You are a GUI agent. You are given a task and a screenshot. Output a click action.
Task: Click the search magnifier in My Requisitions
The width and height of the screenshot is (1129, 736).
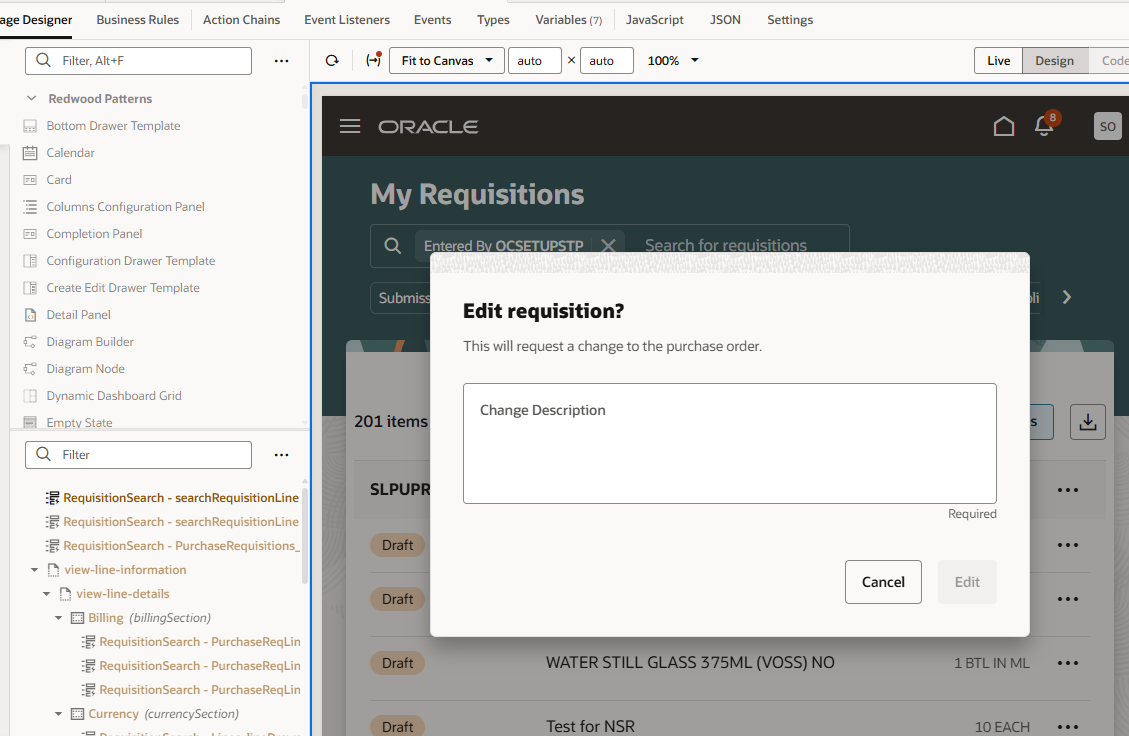pyautogui.click(x=393, y=245)
